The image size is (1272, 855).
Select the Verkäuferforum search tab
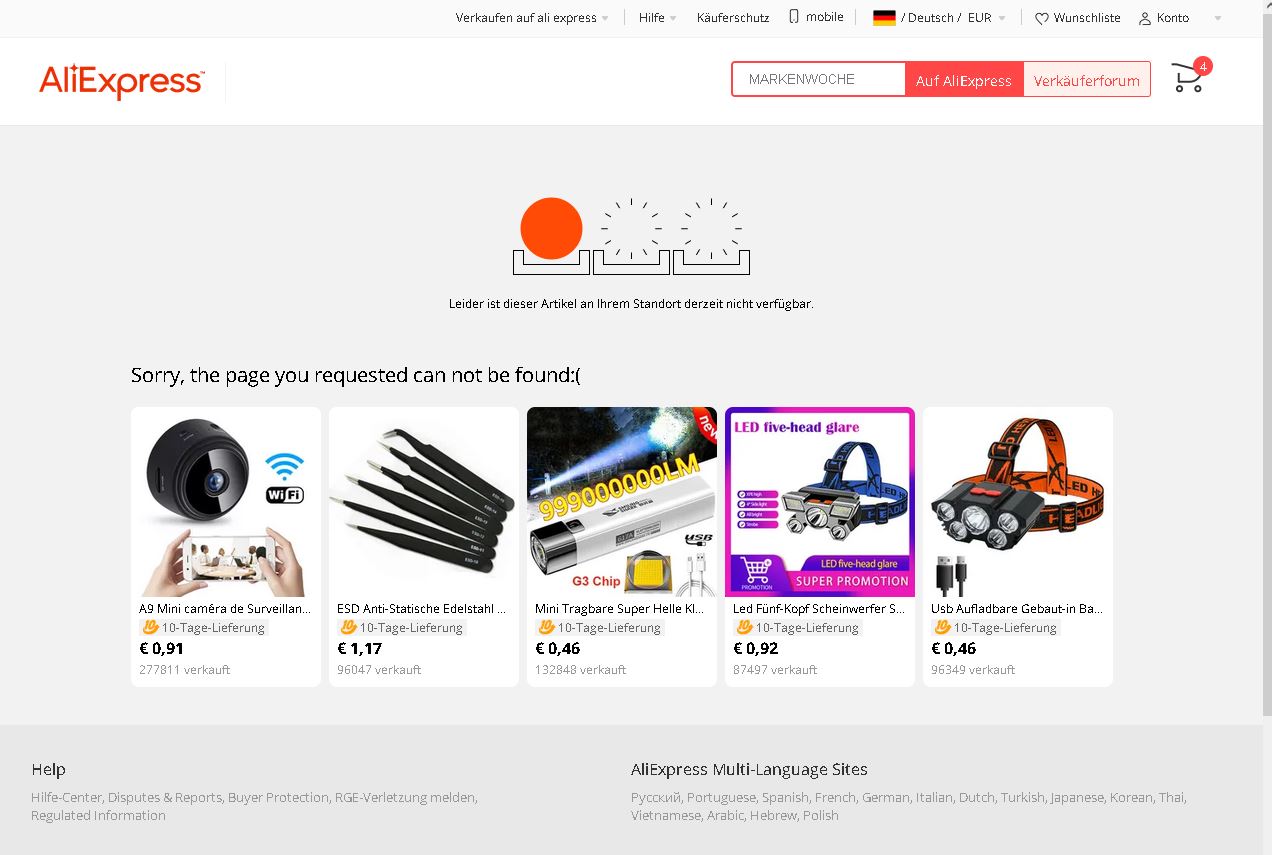coord(1087,80)
